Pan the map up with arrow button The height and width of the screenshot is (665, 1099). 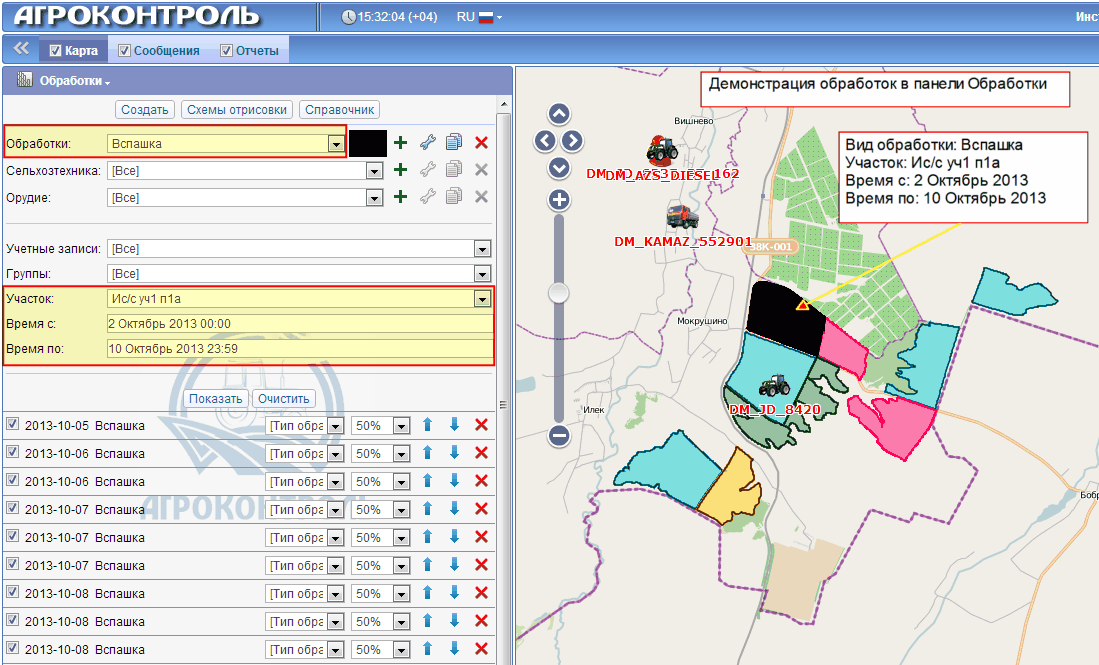coord(559,114)
